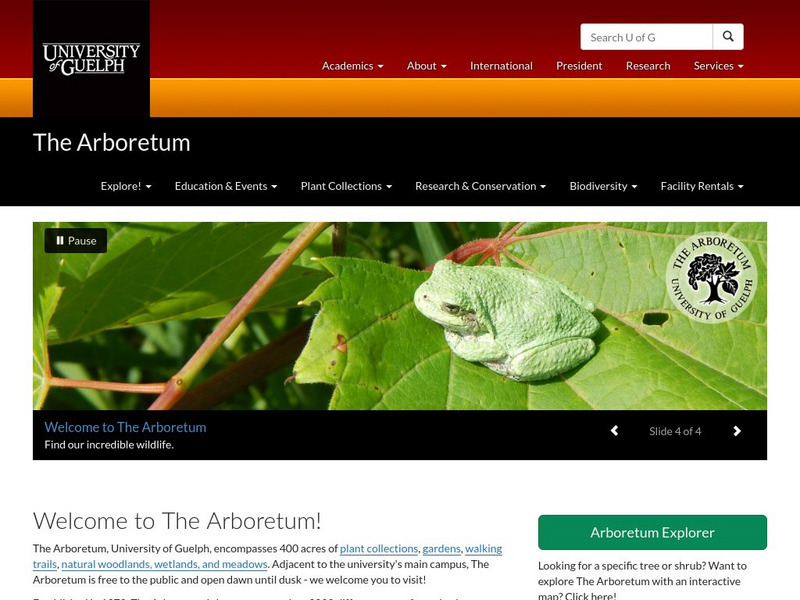Screen dimensions: 800x600
Task: Open Plant Collections menu
Action: click(346, 186)
